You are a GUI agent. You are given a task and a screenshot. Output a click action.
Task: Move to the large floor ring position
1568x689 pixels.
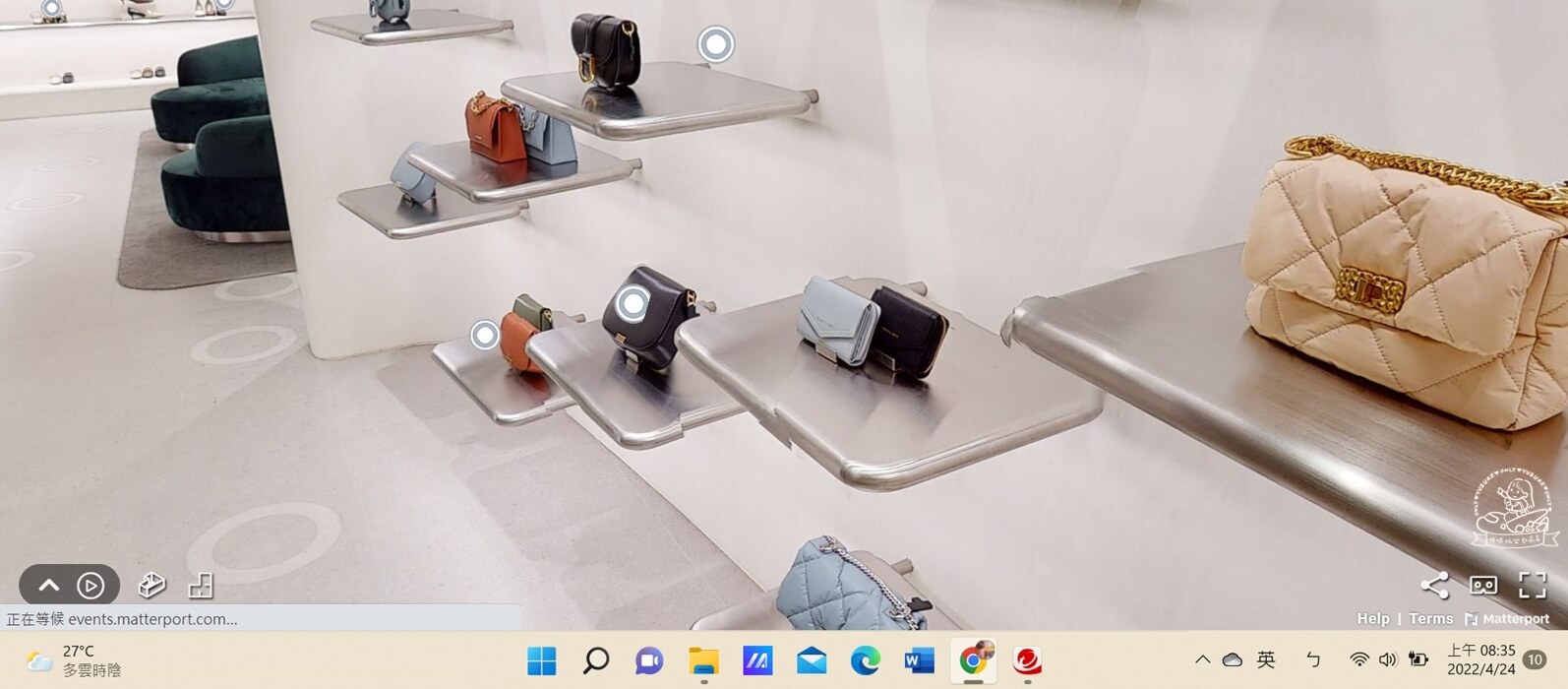tap(264, 540)
